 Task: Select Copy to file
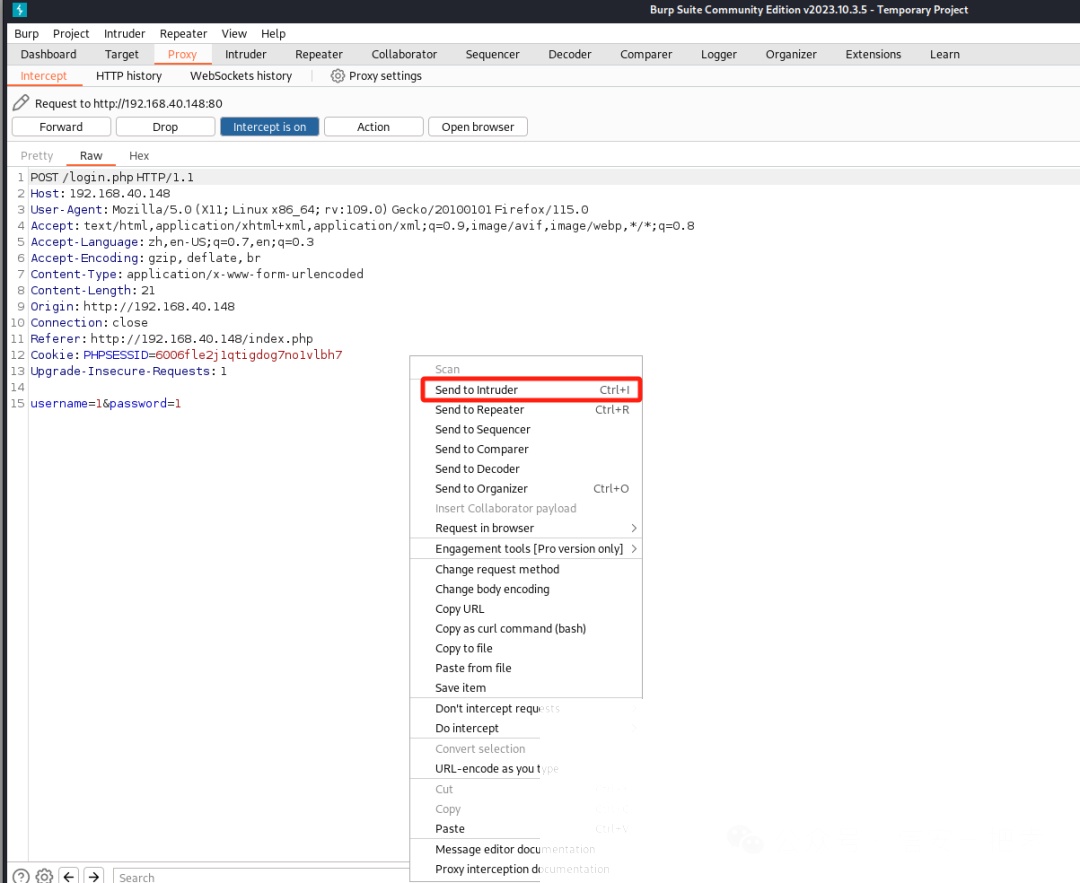click(x=526, y=648)
